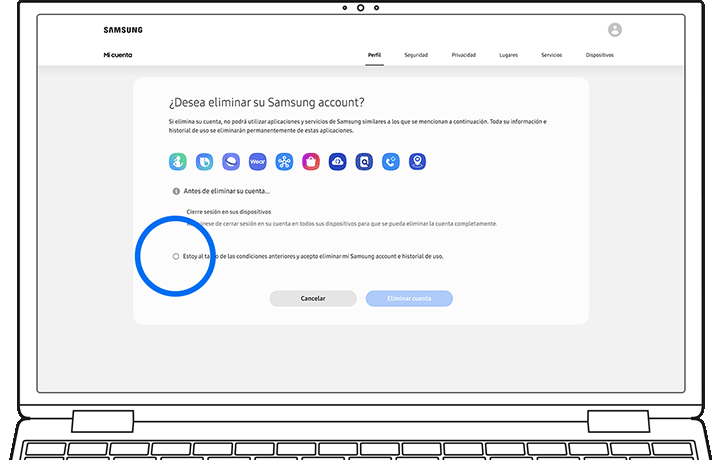Select the 'Estoy al tanto' agreement radio button
This screenshot has height=460, width=720.
click(x=176, y=257)
